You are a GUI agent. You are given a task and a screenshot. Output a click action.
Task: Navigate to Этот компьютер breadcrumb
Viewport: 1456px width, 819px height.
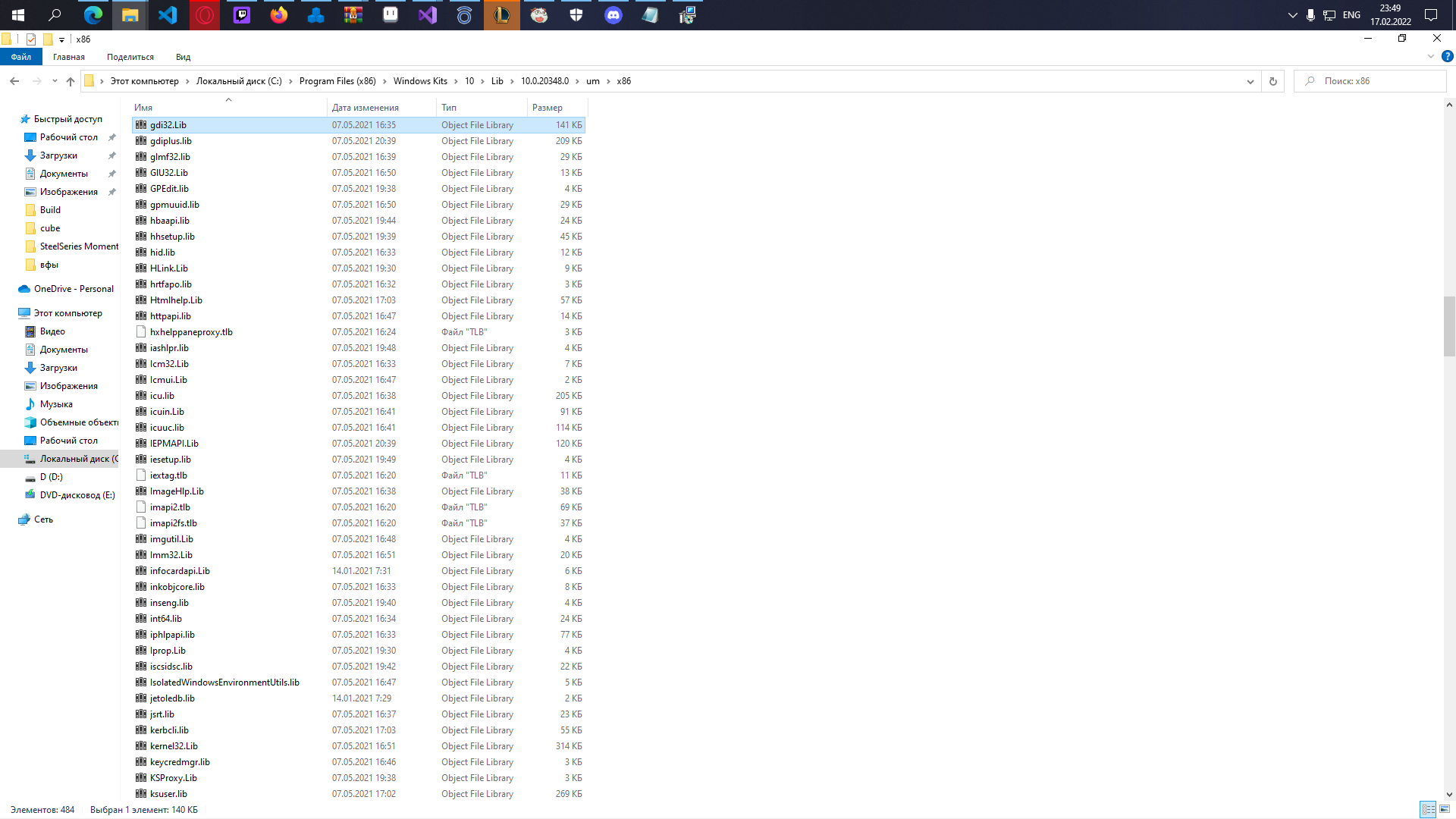(145, 81)
